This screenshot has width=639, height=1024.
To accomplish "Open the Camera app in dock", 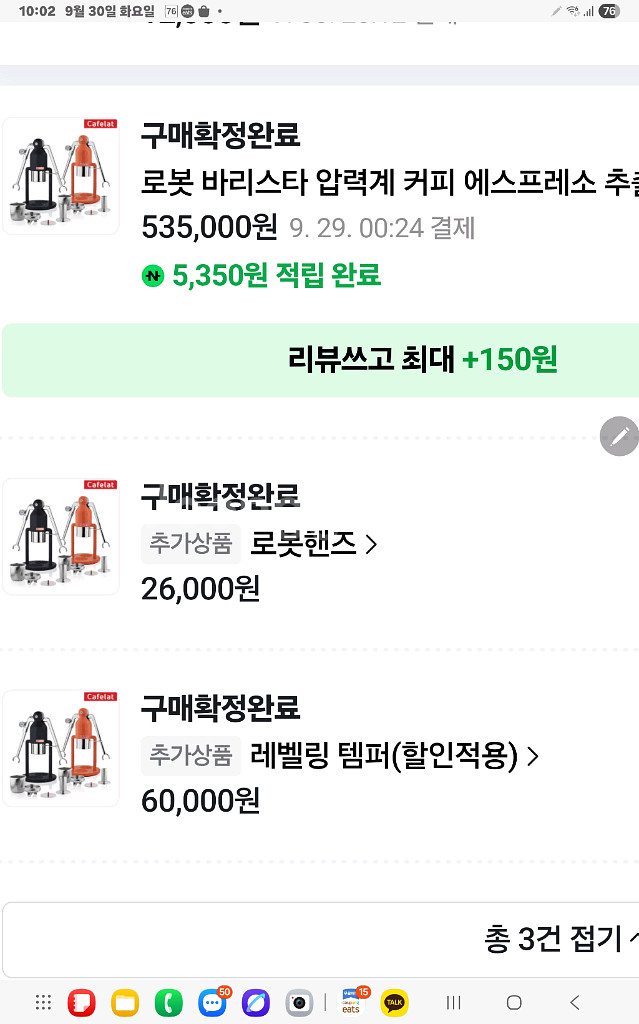I will tap(299, 1002).
